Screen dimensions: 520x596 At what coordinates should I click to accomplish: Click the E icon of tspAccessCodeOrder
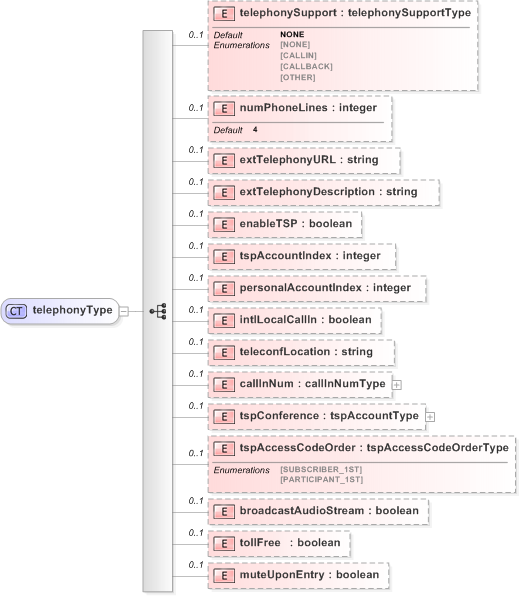pos(224,449)
